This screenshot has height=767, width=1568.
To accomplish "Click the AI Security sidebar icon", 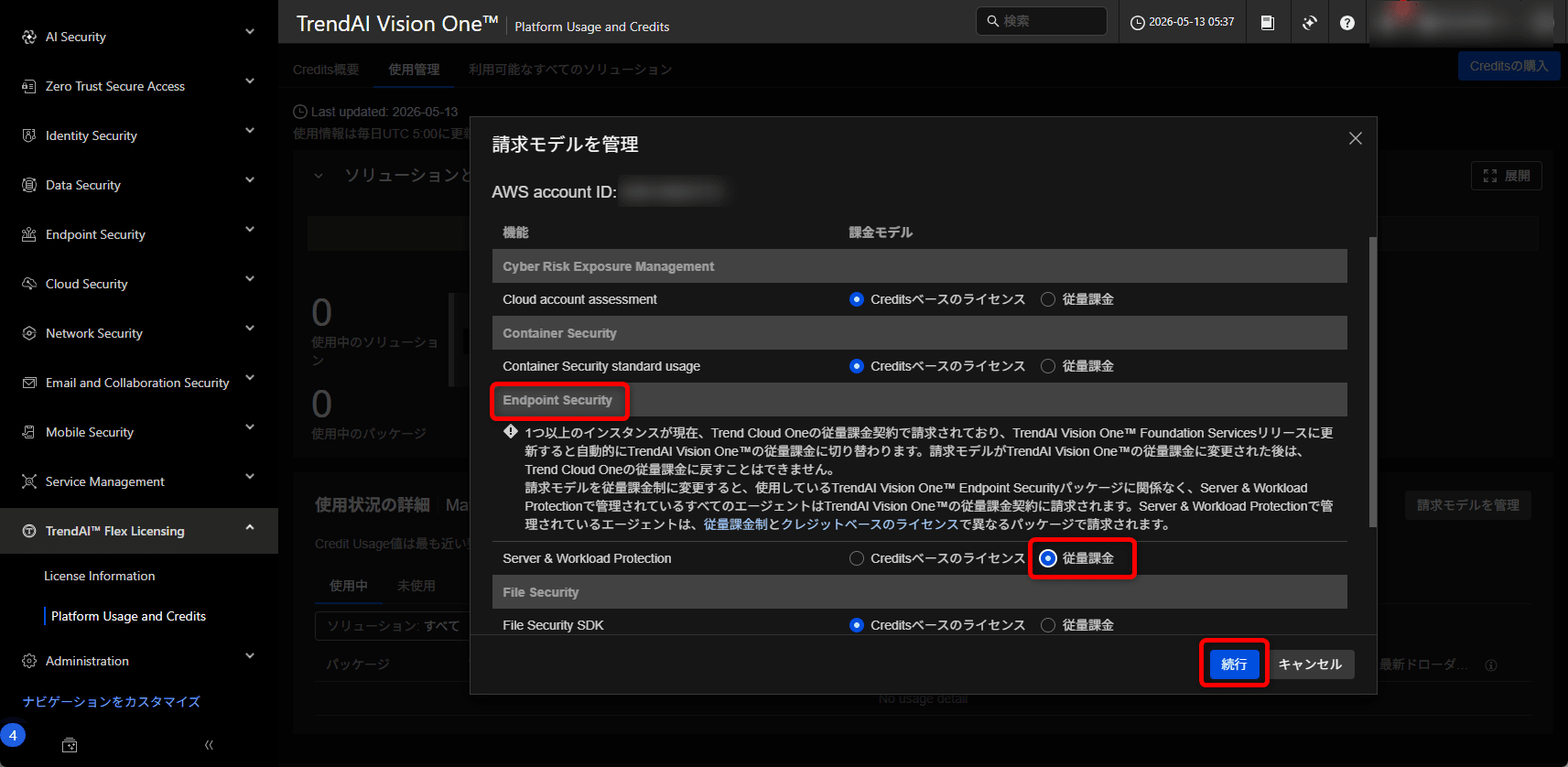I will tap(29, 37).
